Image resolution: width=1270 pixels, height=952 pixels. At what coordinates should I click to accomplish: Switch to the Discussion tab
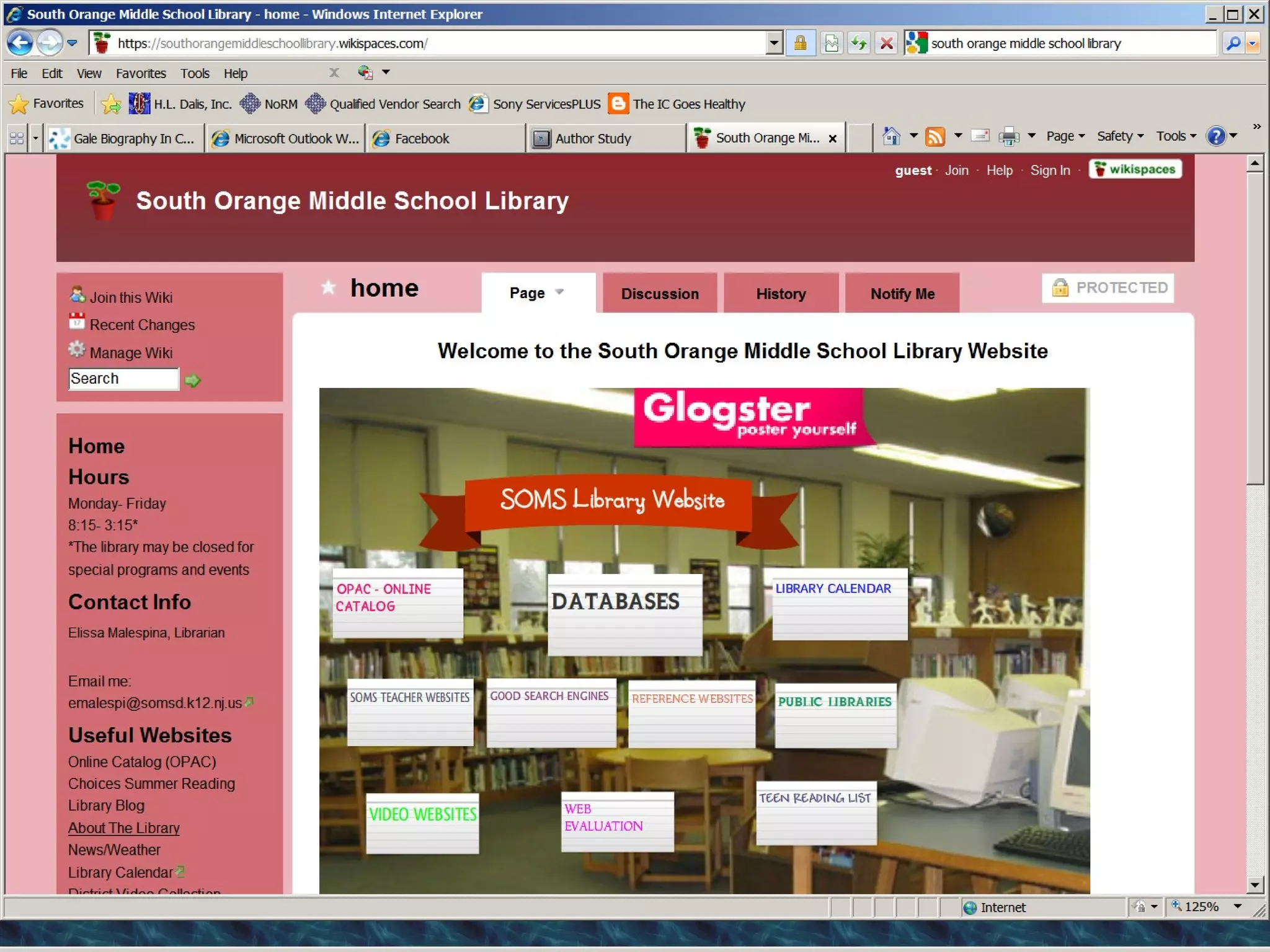(x=659, y=294)
